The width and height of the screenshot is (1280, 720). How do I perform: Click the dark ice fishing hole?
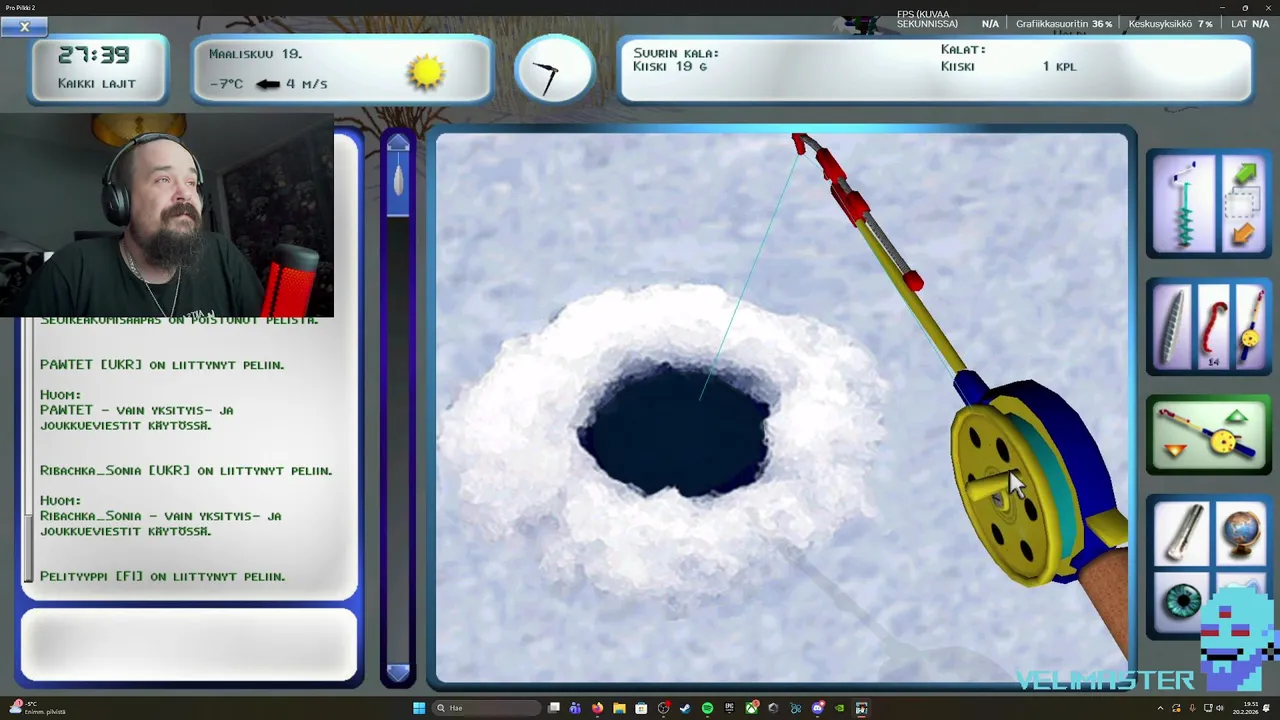(x=677, y=430)
